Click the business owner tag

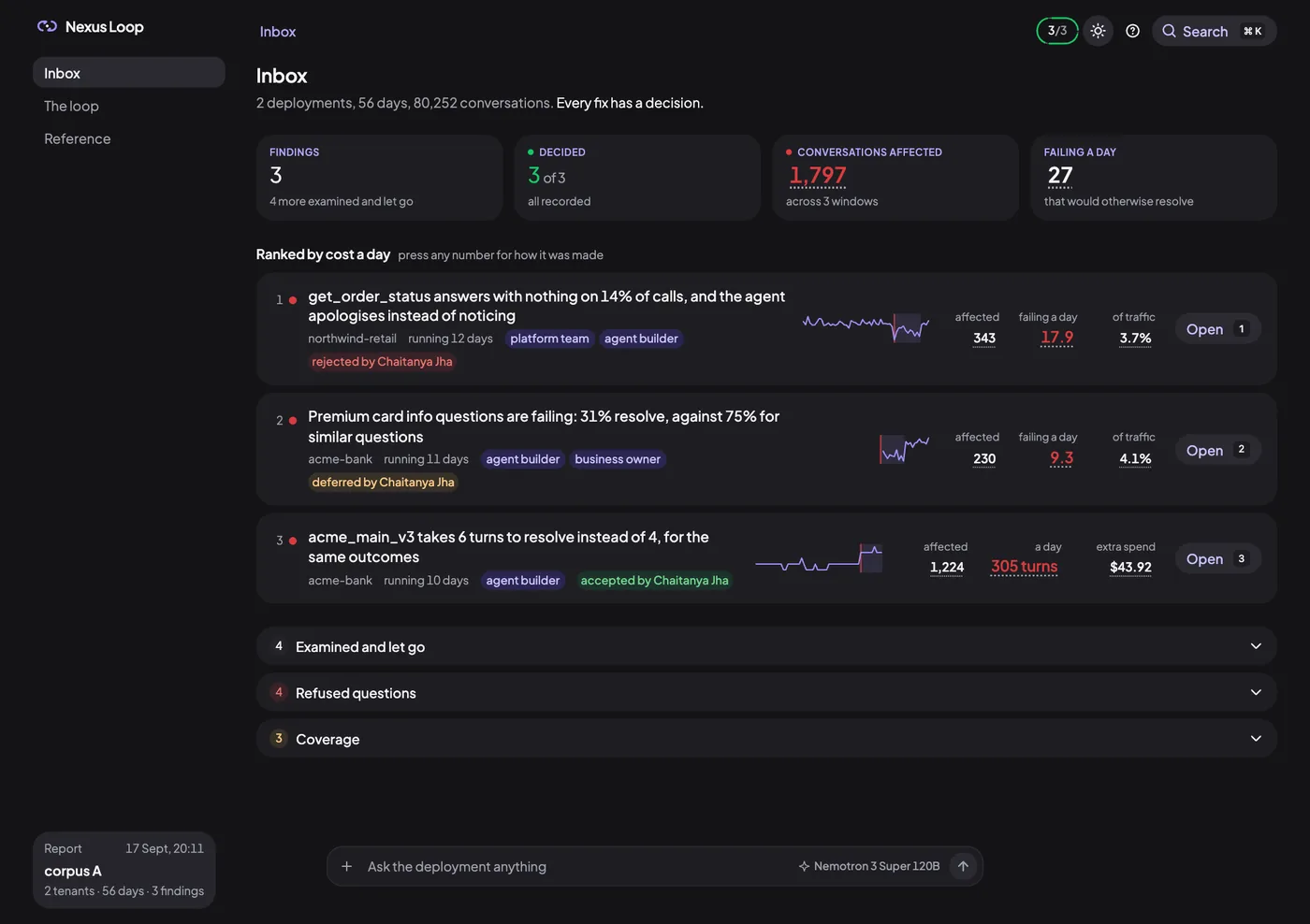(618, 458)
